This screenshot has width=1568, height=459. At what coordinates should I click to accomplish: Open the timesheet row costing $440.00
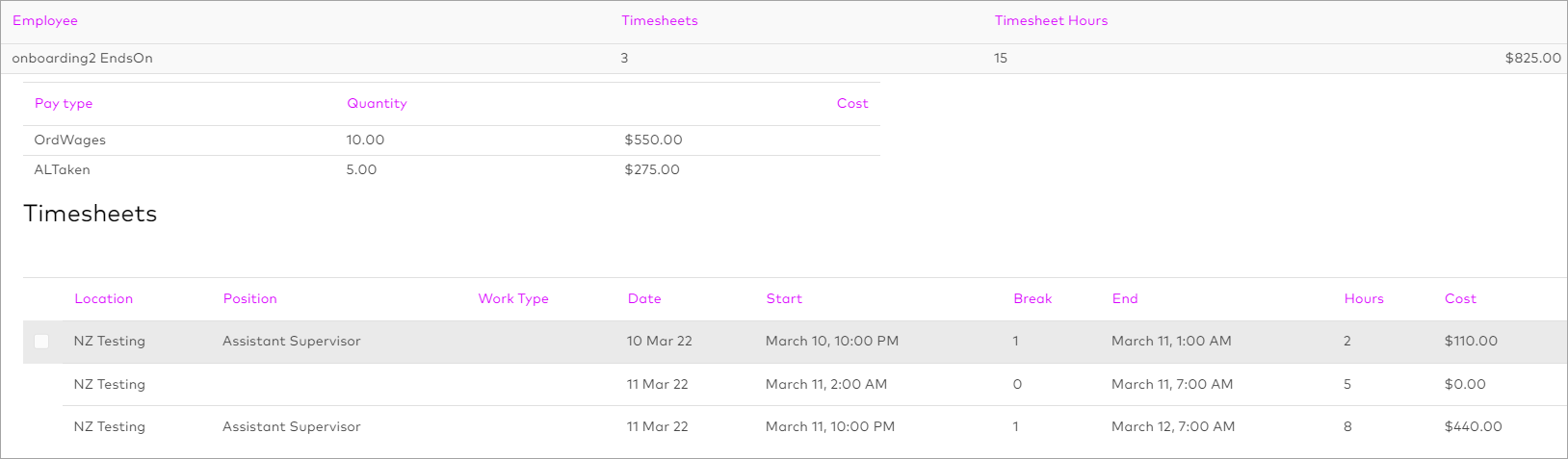tap(1473, 427)
